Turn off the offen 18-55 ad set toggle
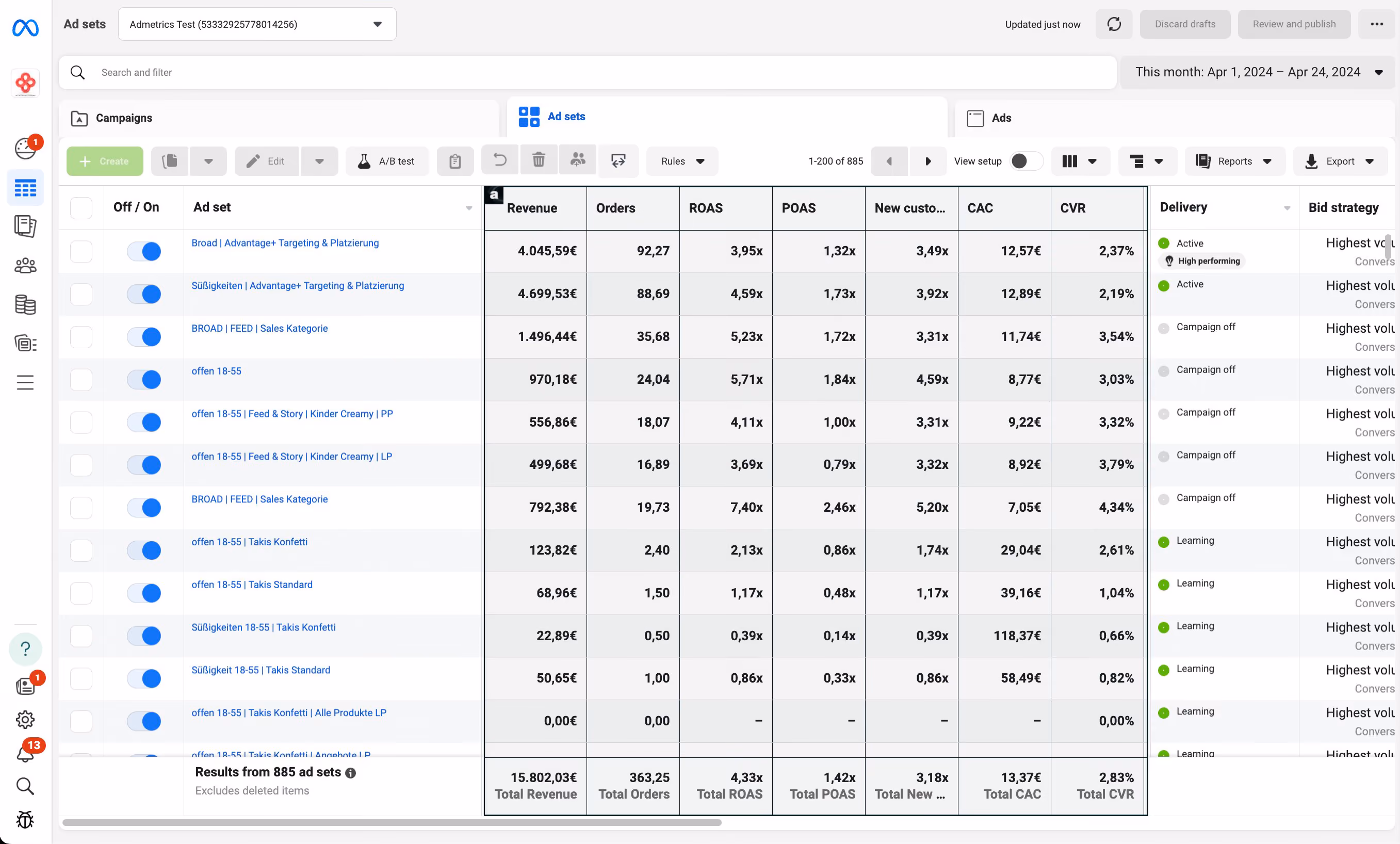Image resolution: width=1400 pixels, height=844 pixels. coord(144,379)
